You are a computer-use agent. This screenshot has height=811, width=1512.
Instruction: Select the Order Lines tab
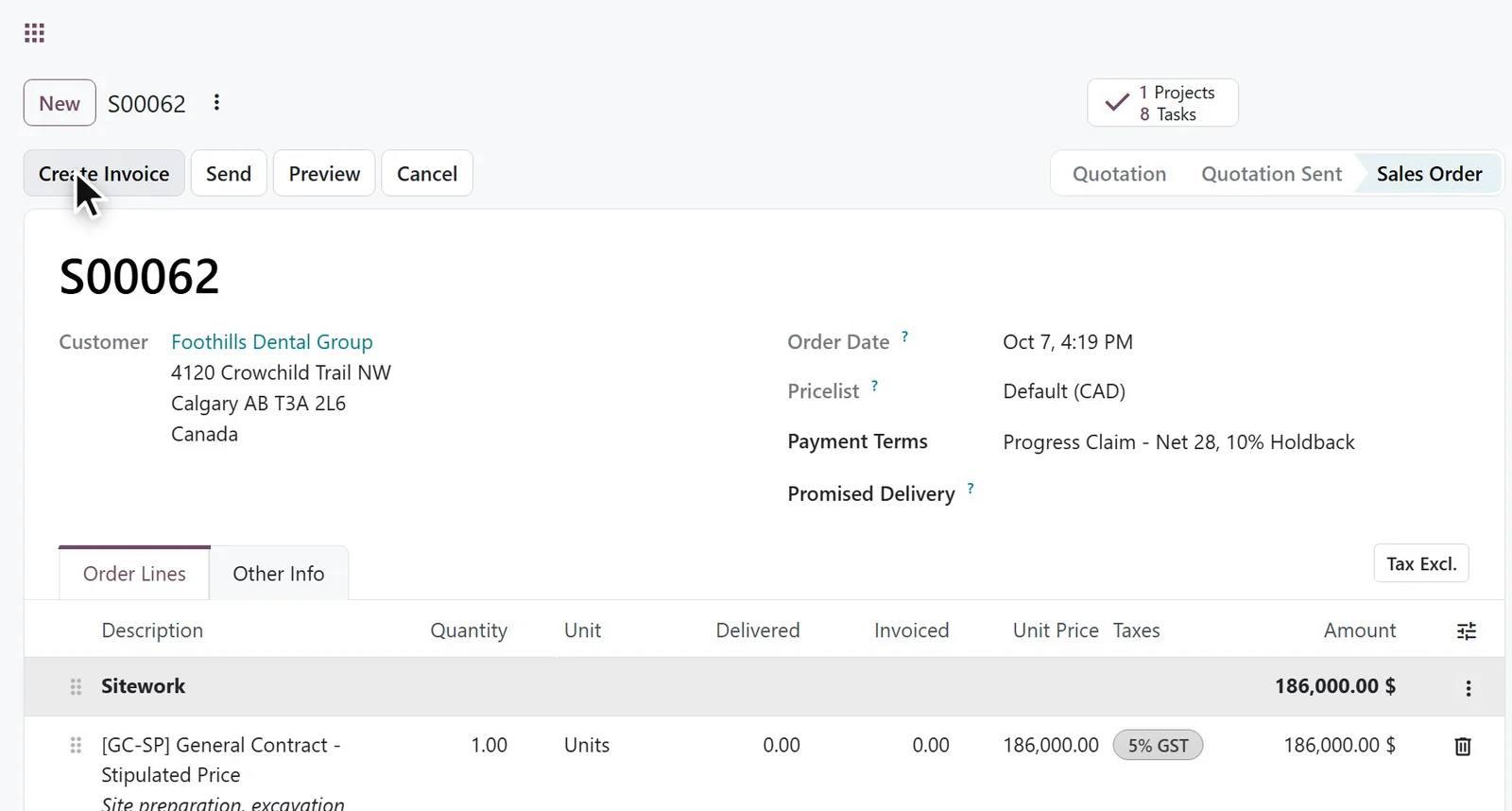134,574
